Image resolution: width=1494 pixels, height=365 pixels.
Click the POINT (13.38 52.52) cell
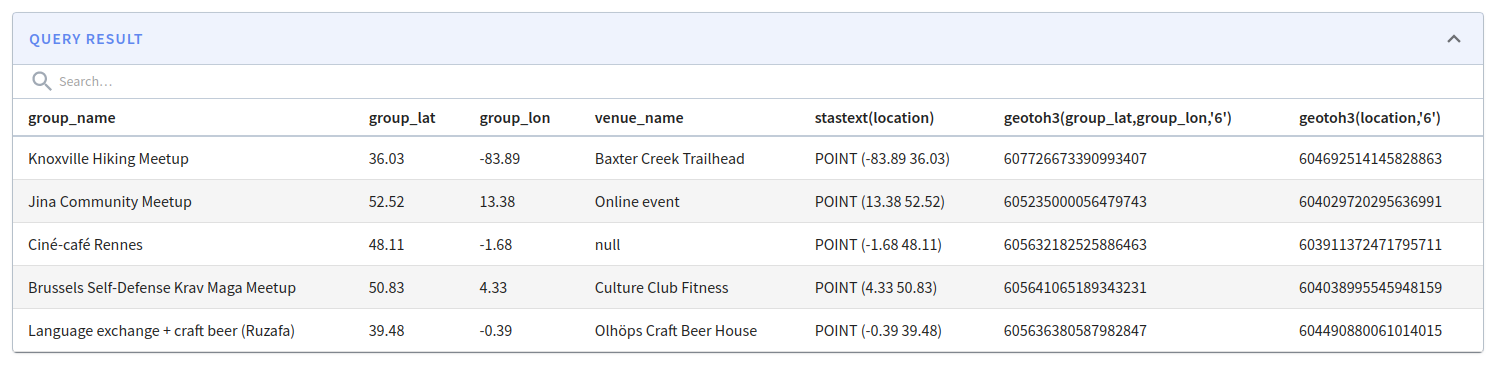click(878, 201)
